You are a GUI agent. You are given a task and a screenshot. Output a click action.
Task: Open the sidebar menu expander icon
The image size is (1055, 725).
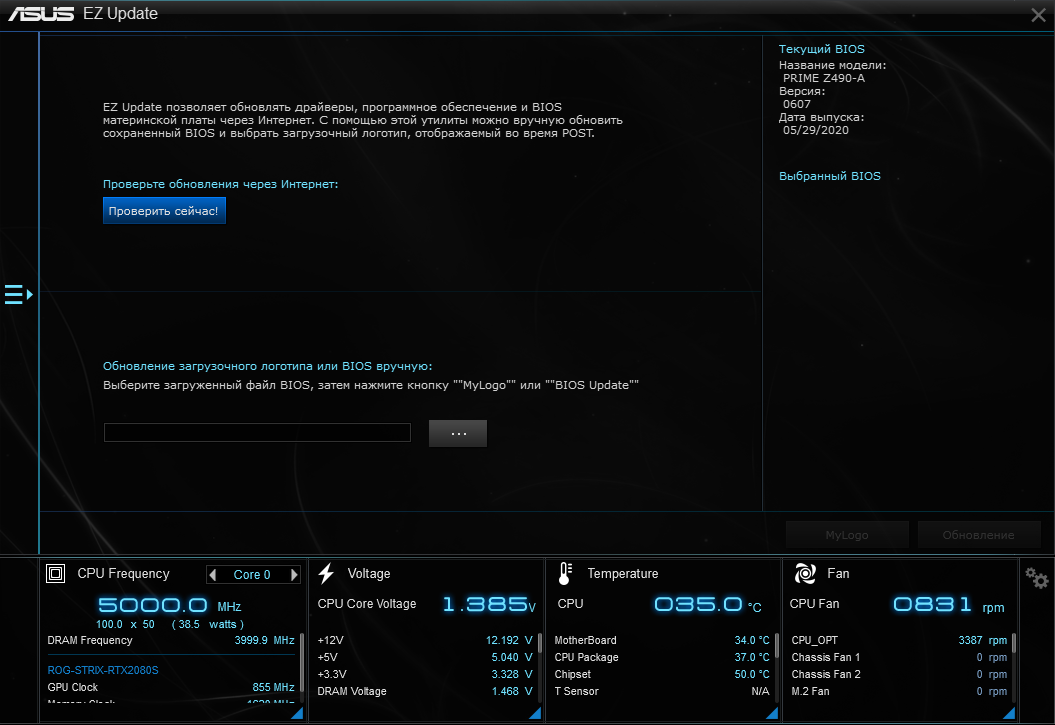[x=18, y=295]
